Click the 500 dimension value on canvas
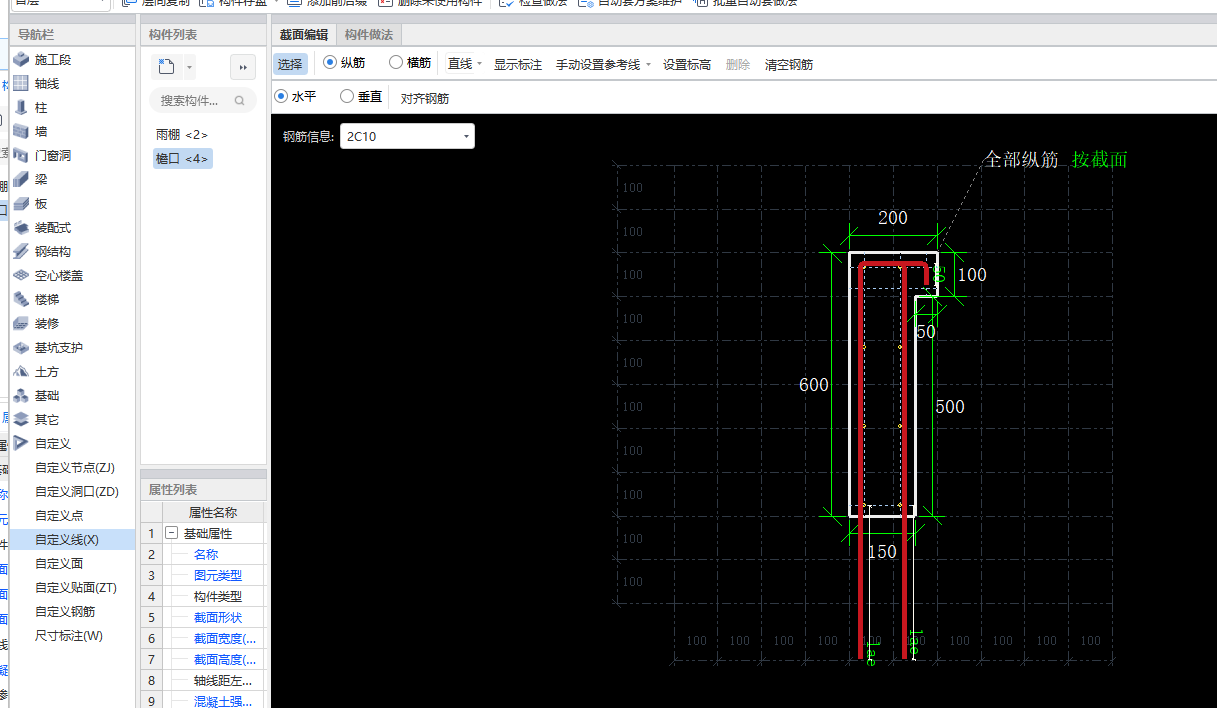 point(950,407)
